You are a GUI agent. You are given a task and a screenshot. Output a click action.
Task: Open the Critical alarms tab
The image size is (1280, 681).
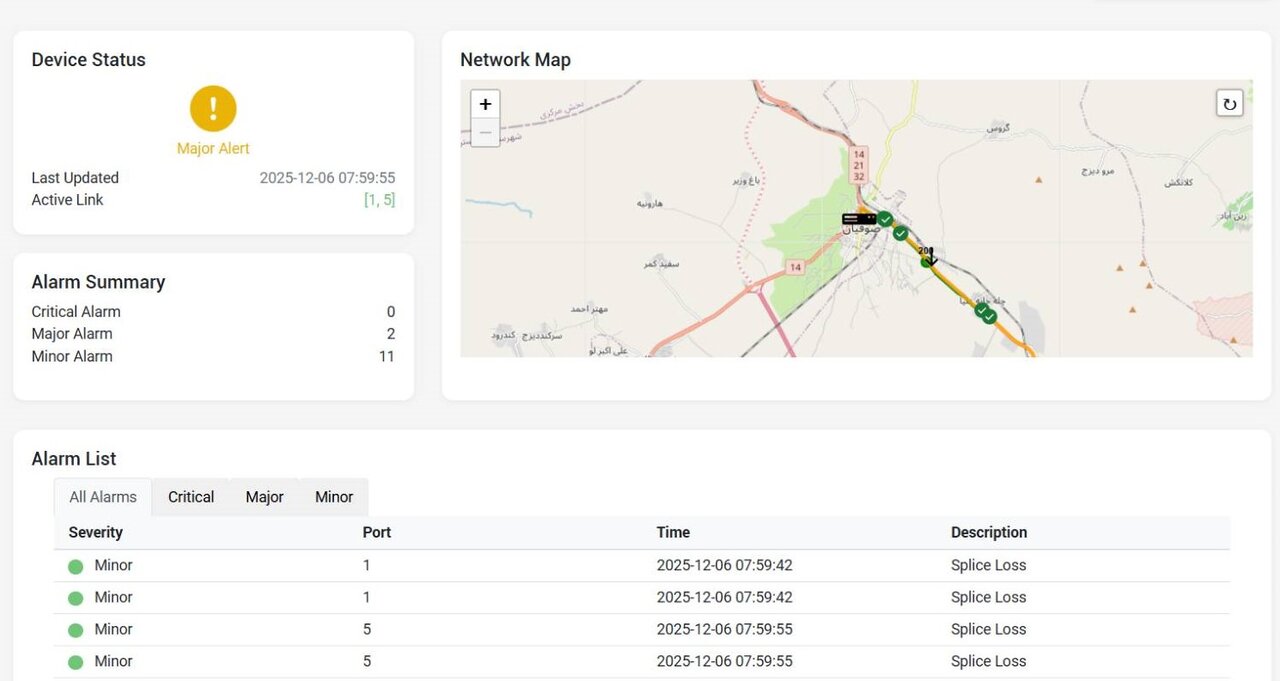pyautogui.click(x=191, y=497)
